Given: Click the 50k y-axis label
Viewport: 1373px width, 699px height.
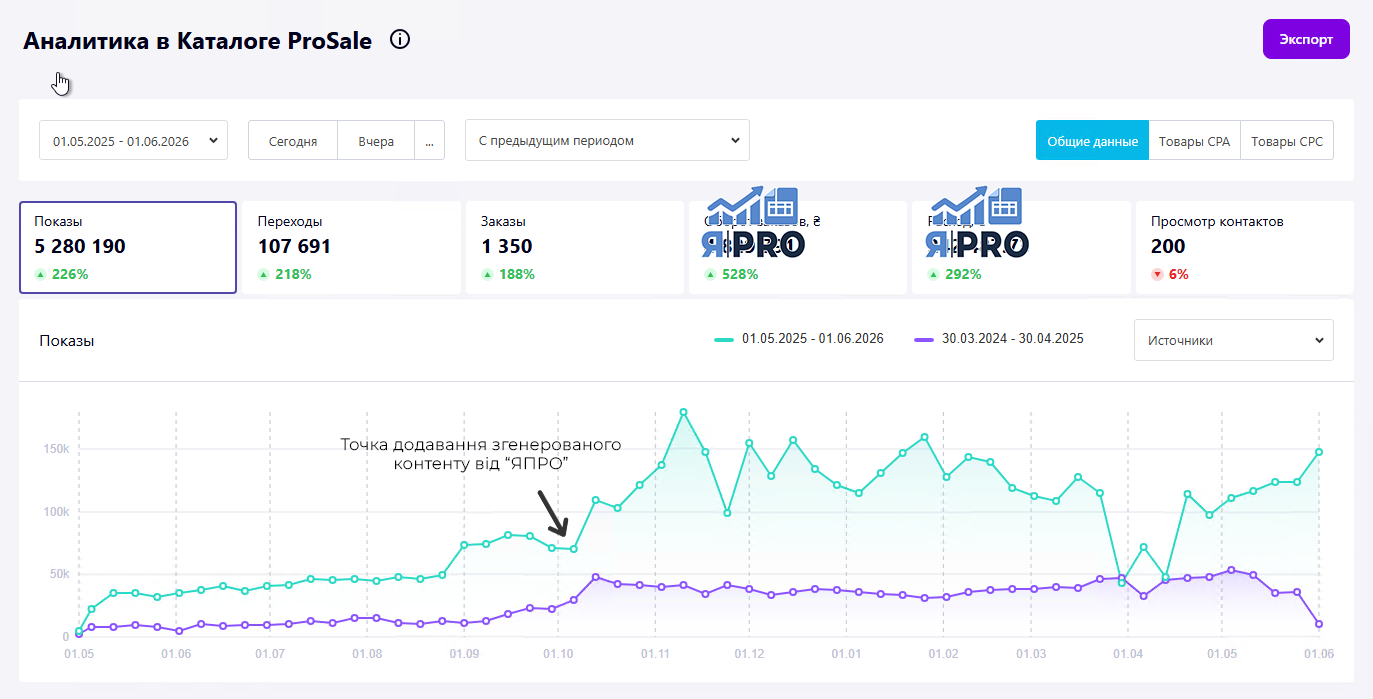Looking at the screenshot, I should [58, 575].
